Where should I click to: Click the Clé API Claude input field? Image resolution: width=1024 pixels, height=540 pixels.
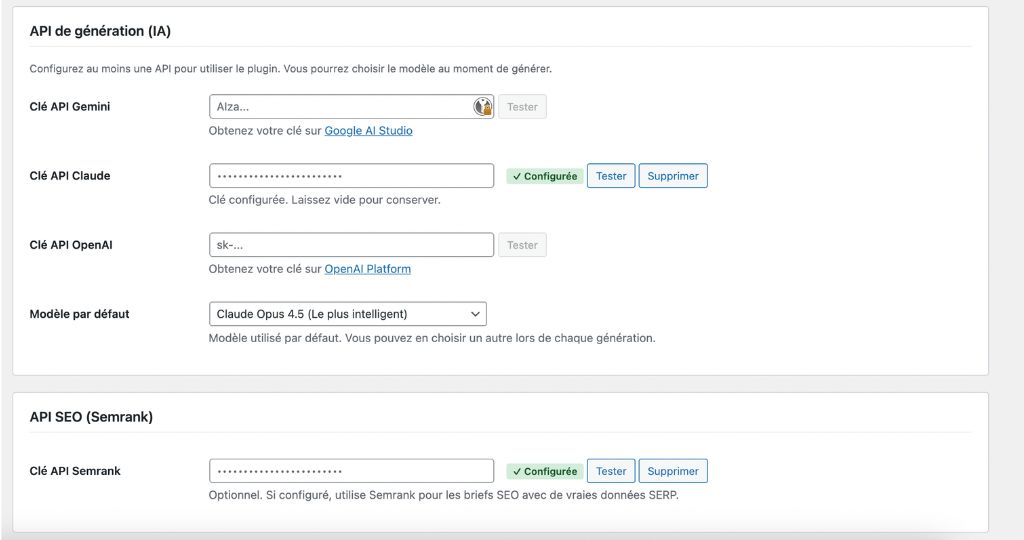[351, 176]
